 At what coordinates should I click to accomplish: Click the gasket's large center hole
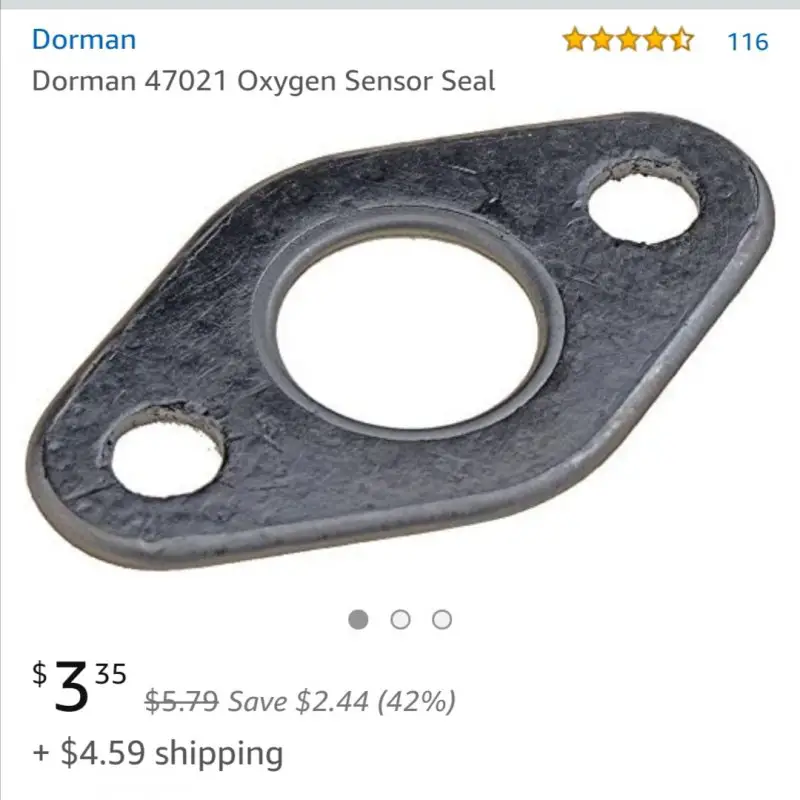click(x=407, y=333)
